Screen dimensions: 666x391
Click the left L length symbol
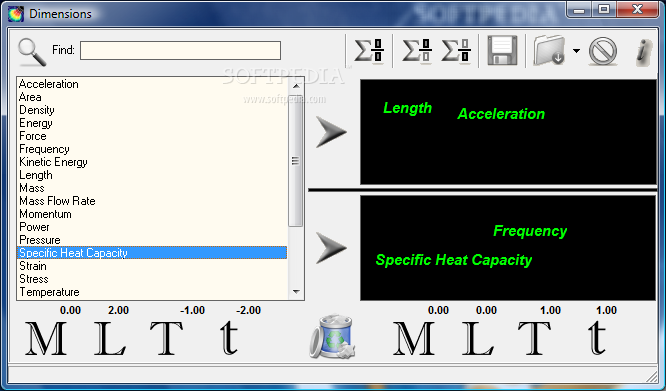[x=110, y=338]
